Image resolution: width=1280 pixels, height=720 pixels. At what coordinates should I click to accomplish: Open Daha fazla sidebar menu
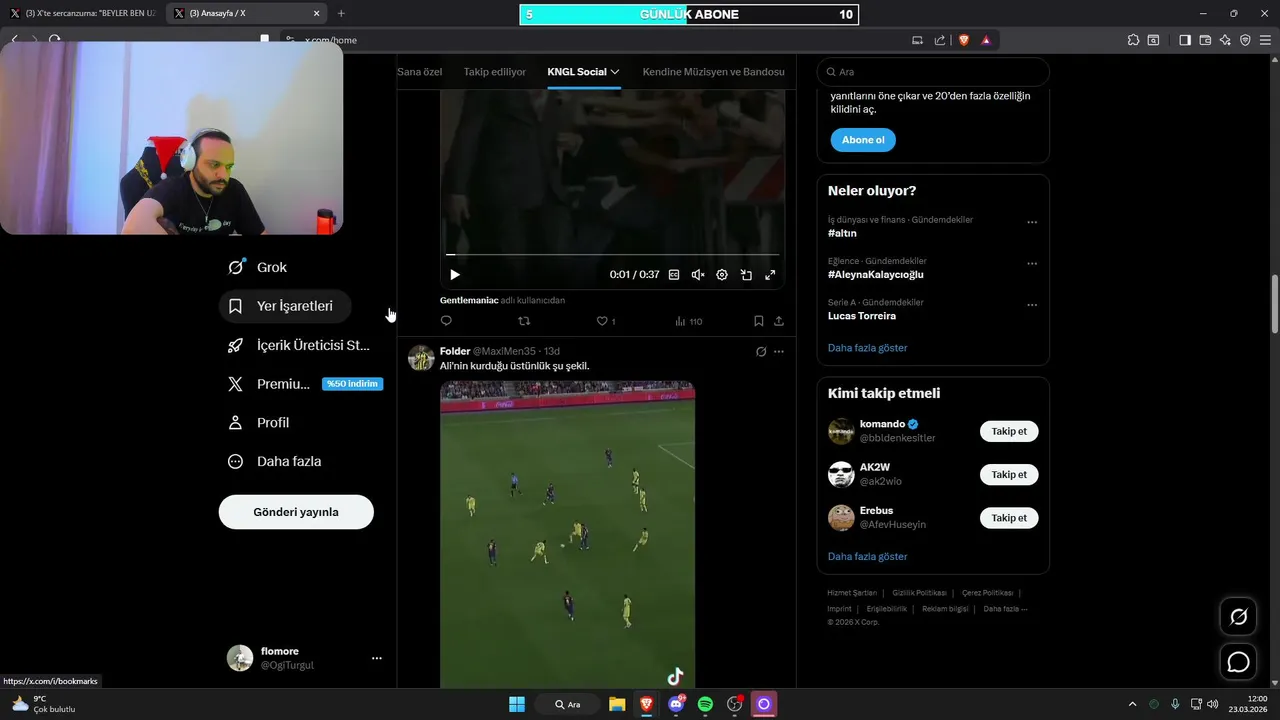coord(274,461)
